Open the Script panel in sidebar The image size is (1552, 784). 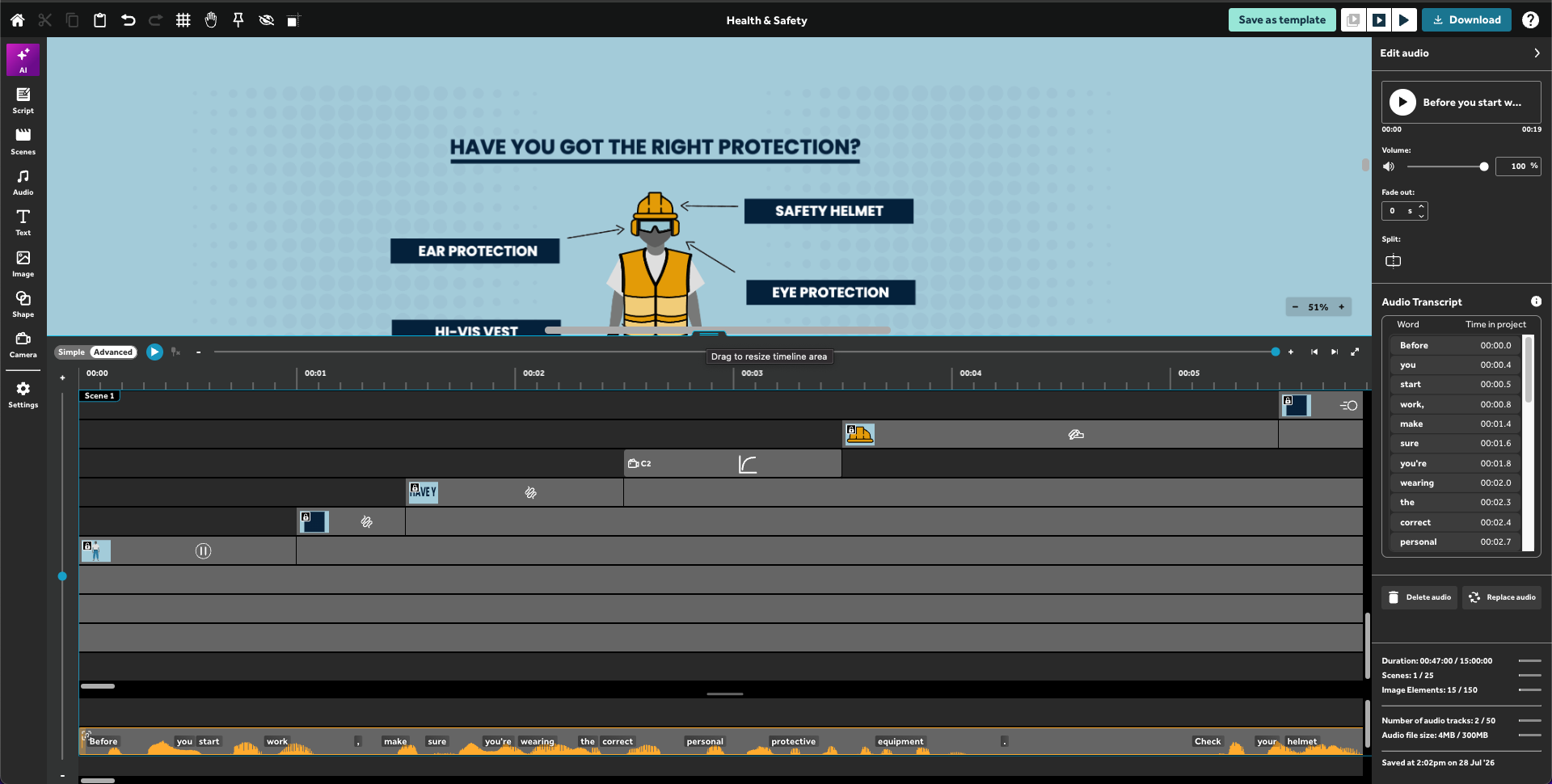(23, 100)
